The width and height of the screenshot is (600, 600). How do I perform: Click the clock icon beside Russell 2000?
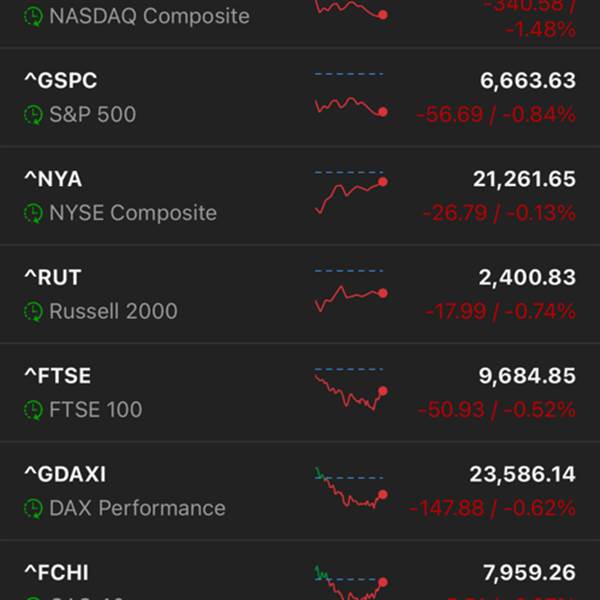tap(35, 311)
